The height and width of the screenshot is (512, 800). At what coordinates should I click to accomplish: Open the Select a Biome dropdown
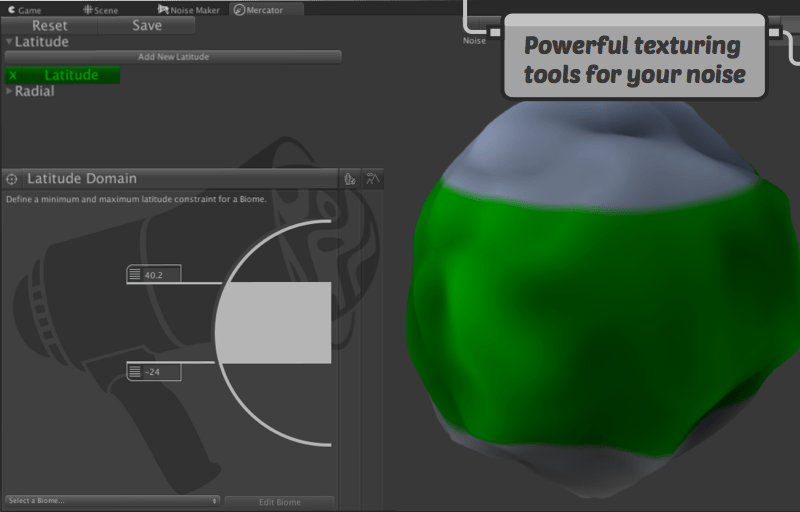click(112, 500)
